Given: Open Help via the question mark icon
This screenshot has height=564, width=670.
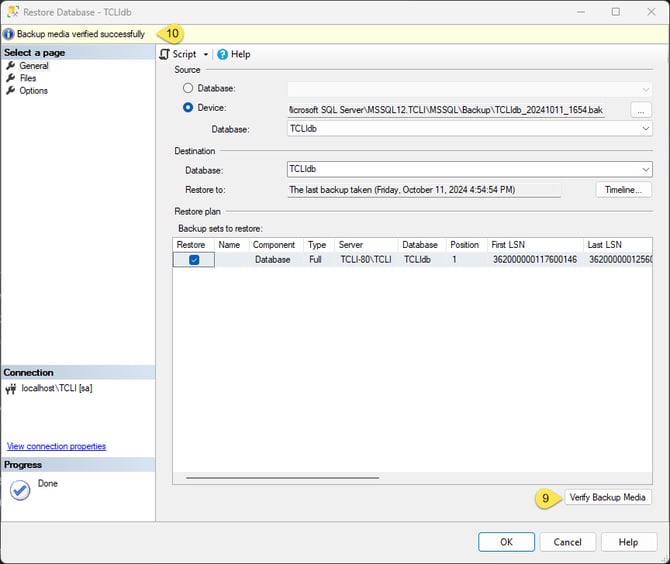Looking at the screenshot, I should click(x=223, y=54).
